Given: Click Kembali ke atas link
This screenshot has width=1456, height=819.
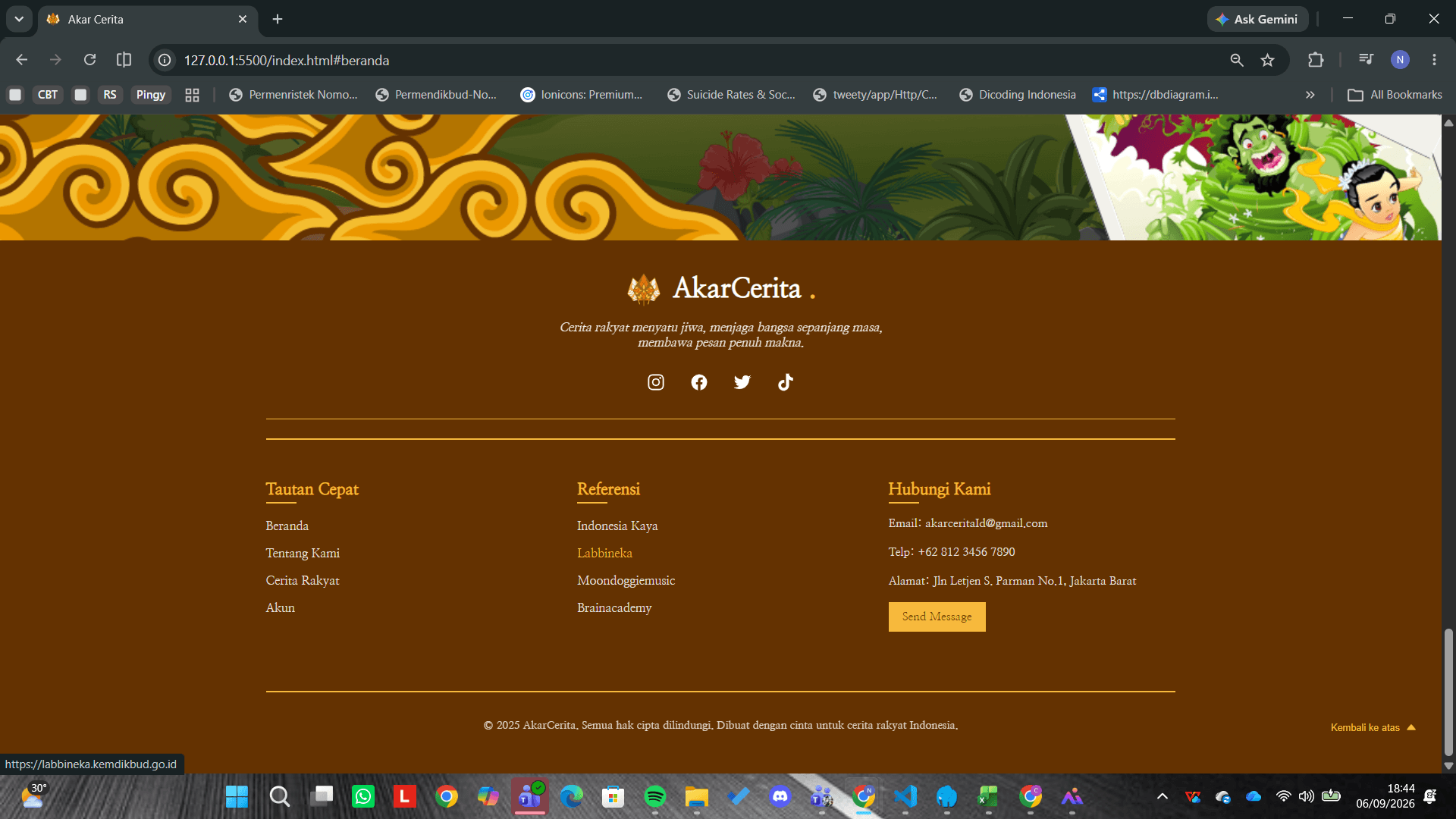Looking at the screenshot, I should [x=1373, y=727].
